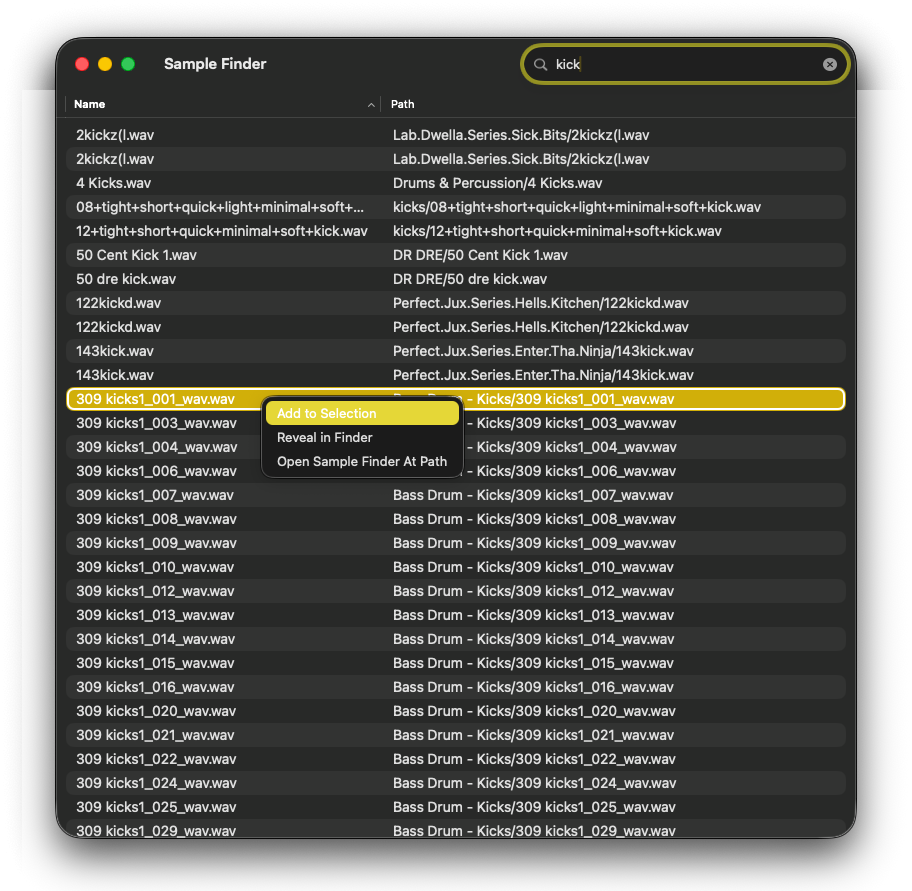This screenshot has height=891, width=912.
Task: Clear the search field with X icon
Action: pyautogui.click(x=829, y=64)
